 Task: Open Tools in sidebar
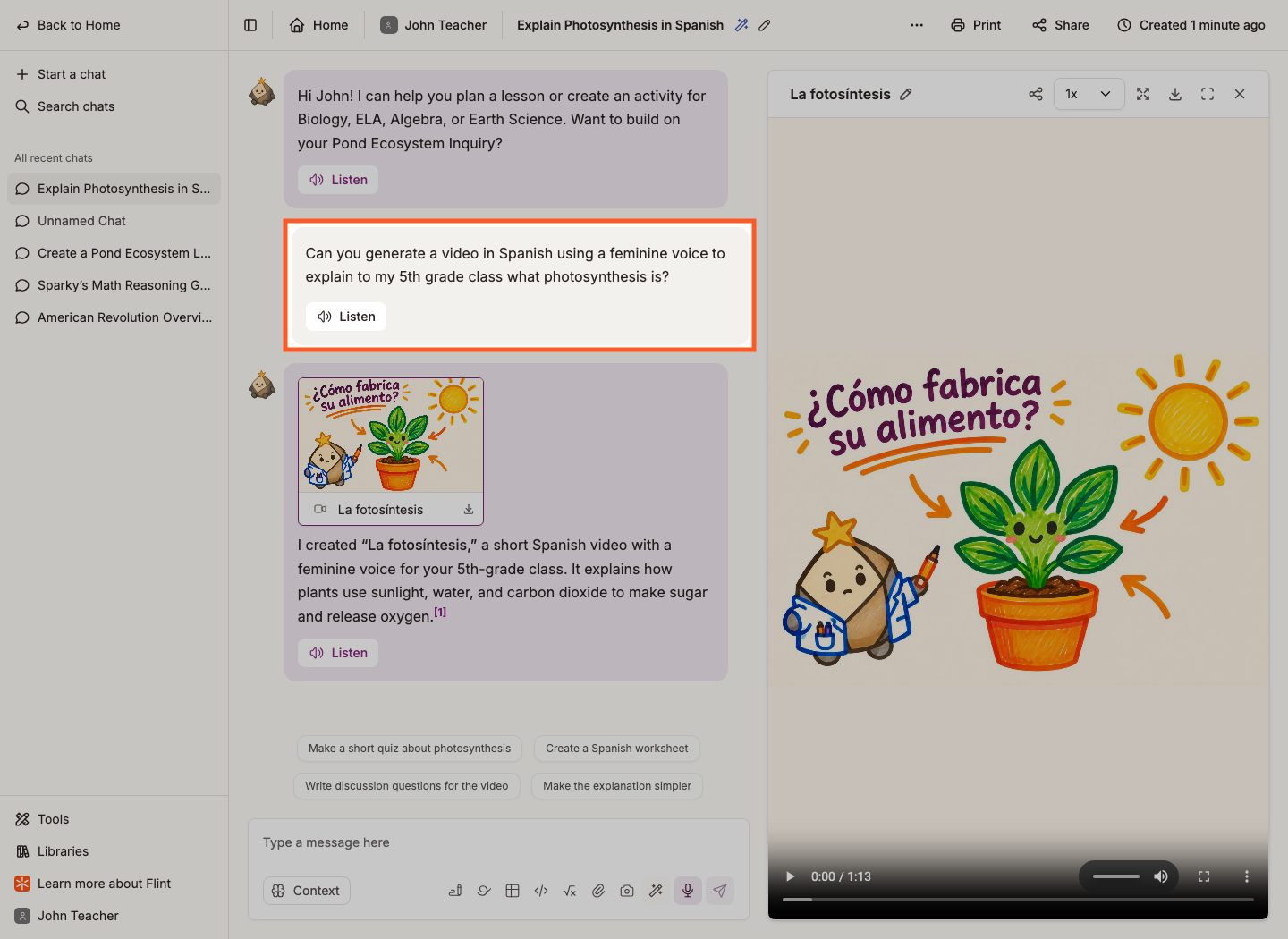pyautogui.click(x=114, y=819)
